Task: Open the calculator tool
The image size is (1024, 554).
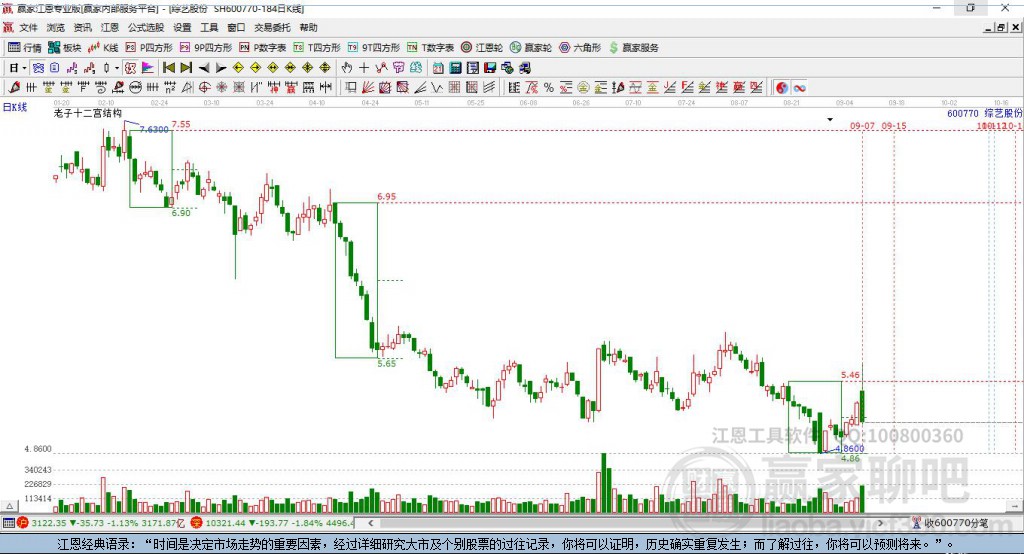Action: click(x=455, y=67)
